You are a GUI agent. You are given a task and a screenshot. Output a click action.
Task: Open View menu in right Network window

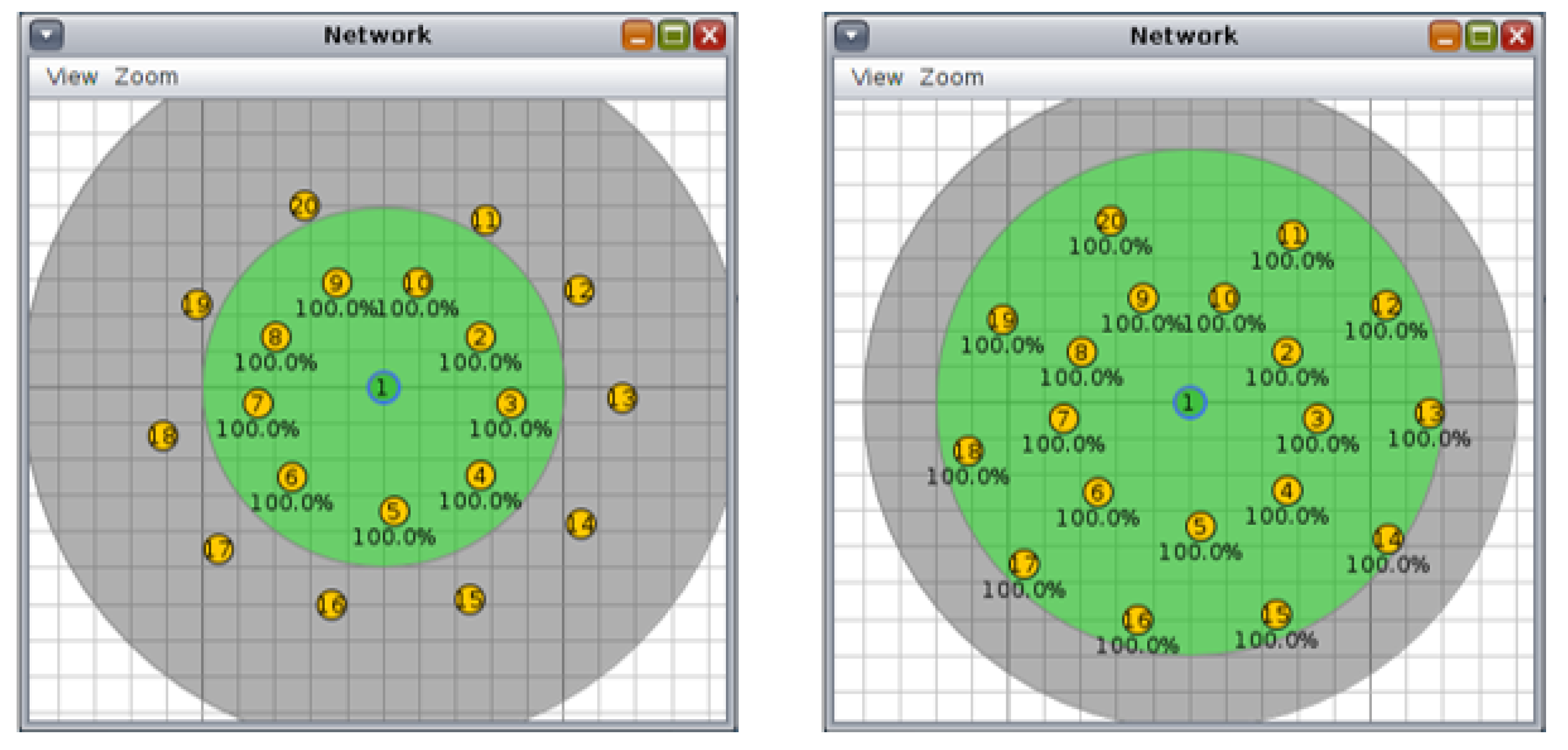tap(876, 77)
